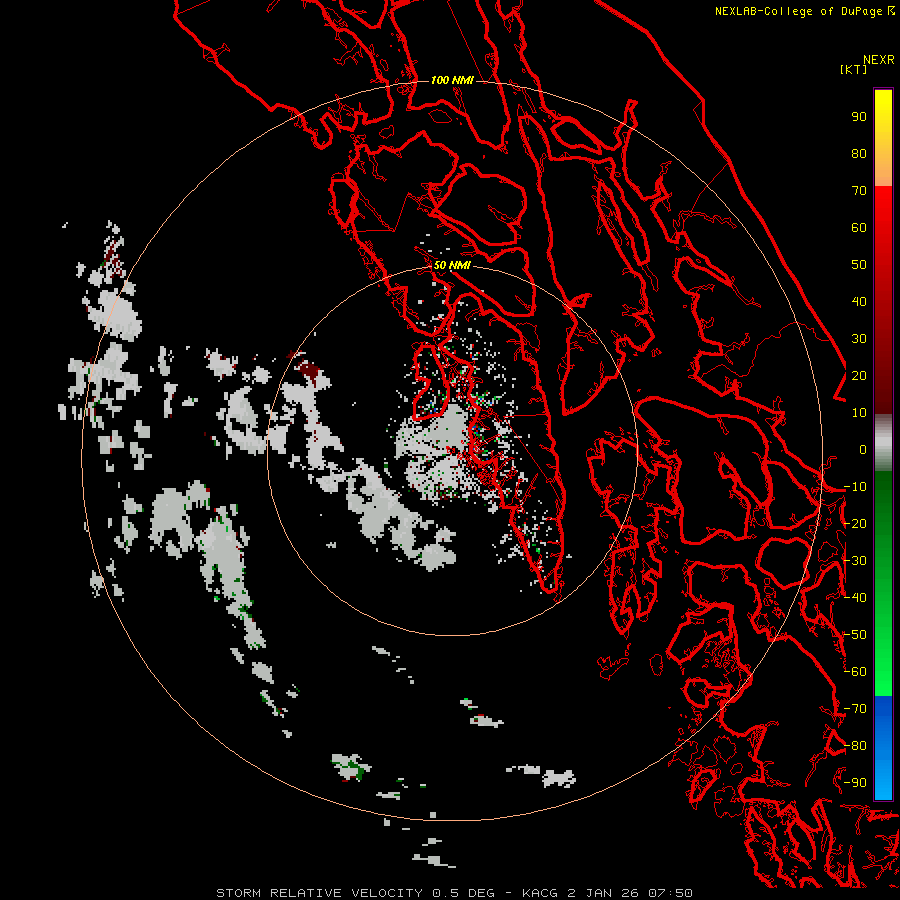900x900 pixels.
Task: Click the 40 value on the velocity scale
Action: [859, 302]
